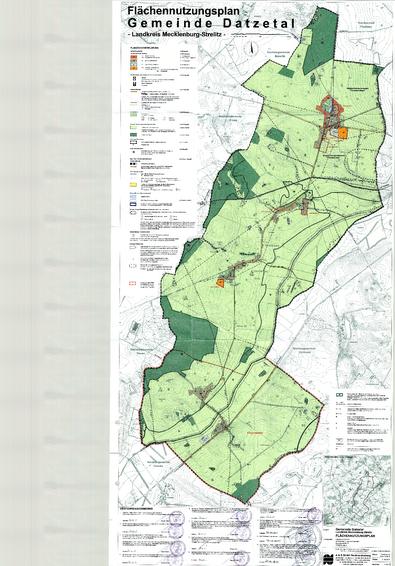This screenshot has width=395, height=566.
Task: Click the 'Landkreis Mecklenburg-Strelitz' subtitle
Action: tap(177, 35)
